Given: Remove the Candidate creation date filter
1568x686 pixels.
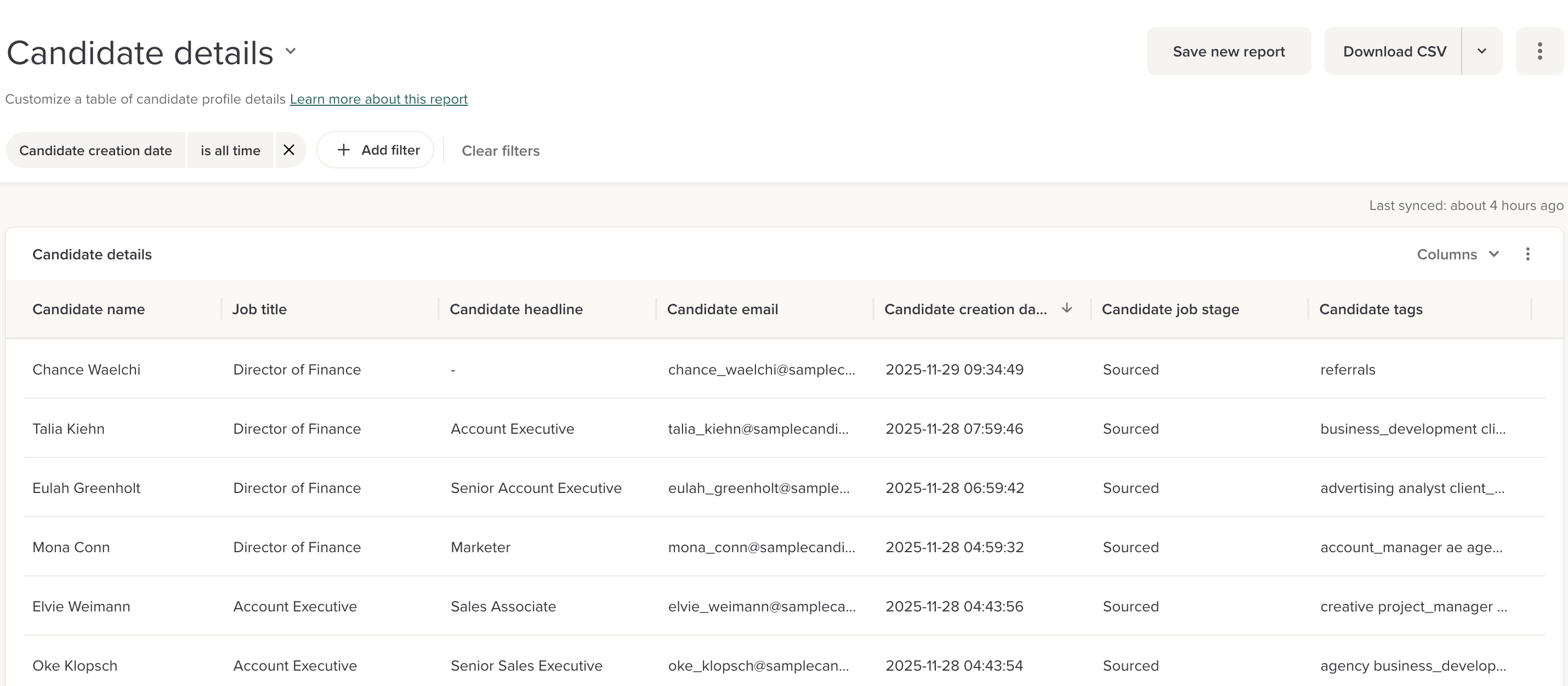Looking at the screenshot, I should (289, 150).
